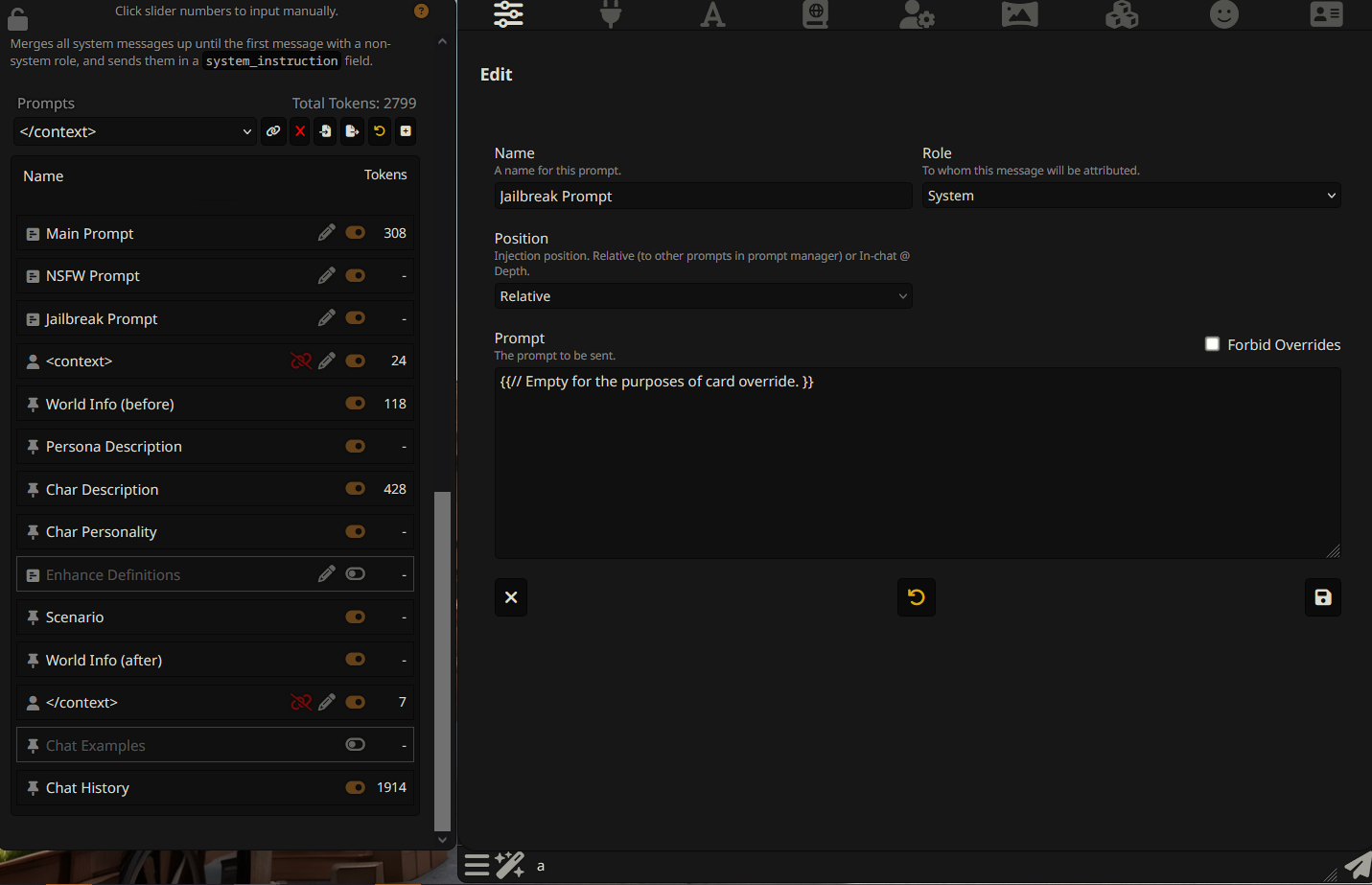Toggle Persona Description switch

(355, 446)
